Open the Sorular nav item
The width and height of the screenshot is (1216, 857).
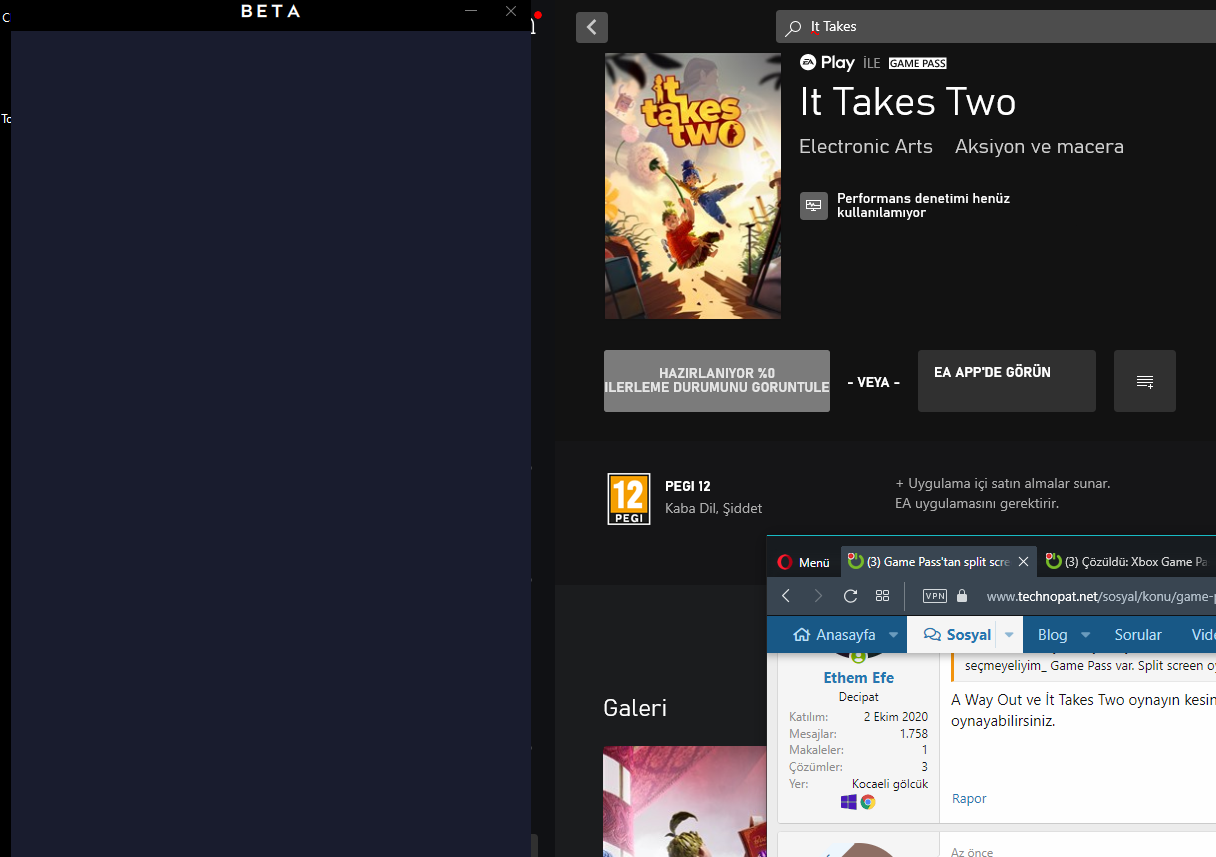click(x=1138, y=634)
